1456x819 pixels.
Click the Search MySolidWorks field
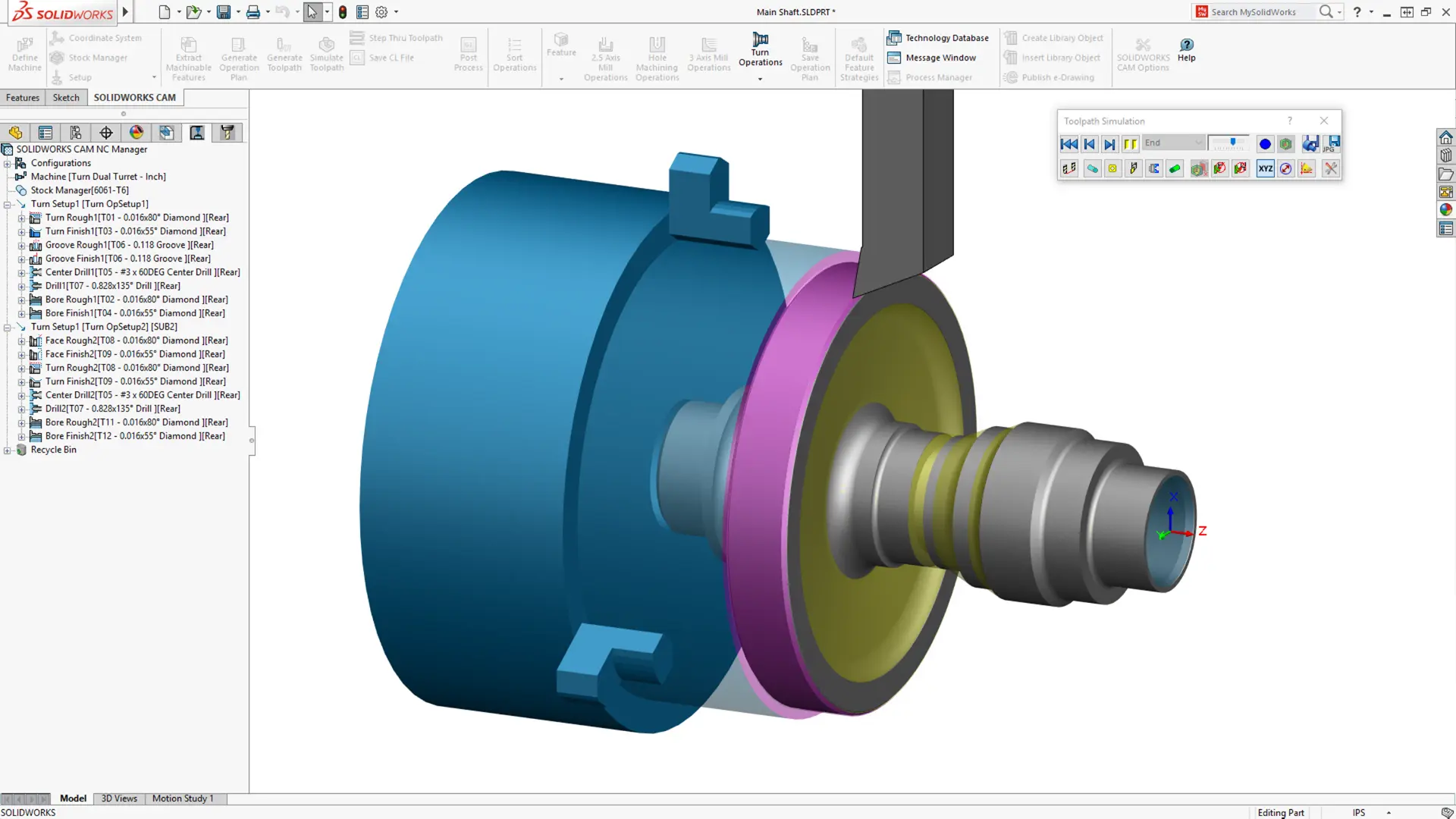pos(1259,12)
